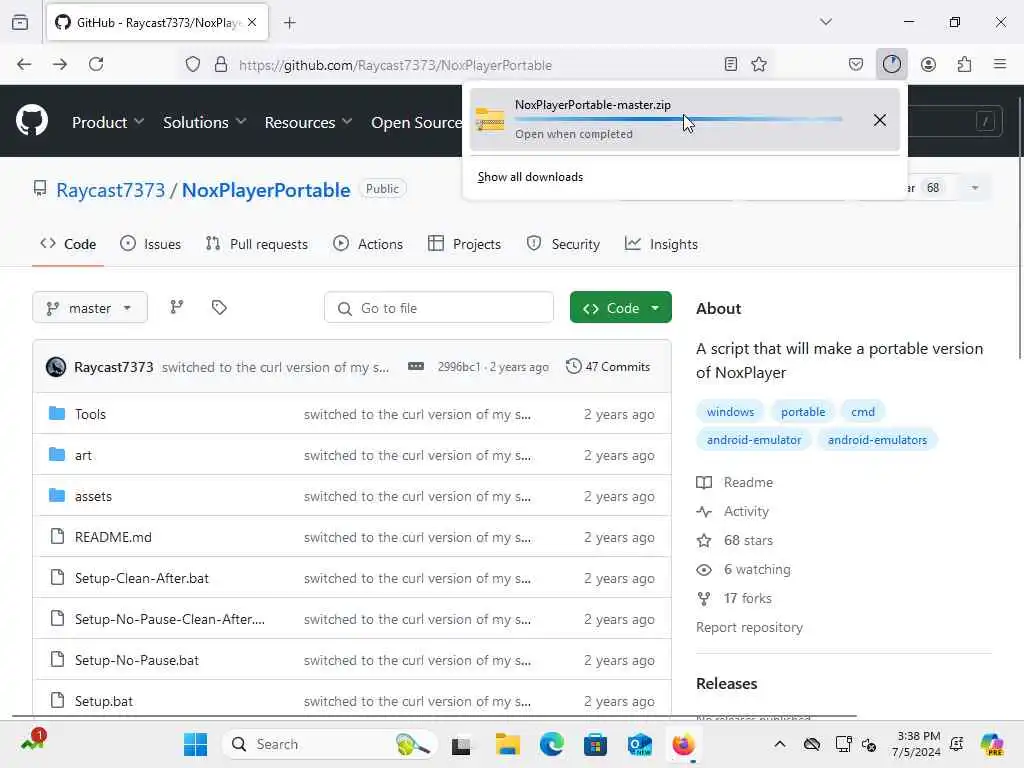Expand the Product menu
The width and height of the screenshot is (1024, 768).
pos(108,122)
